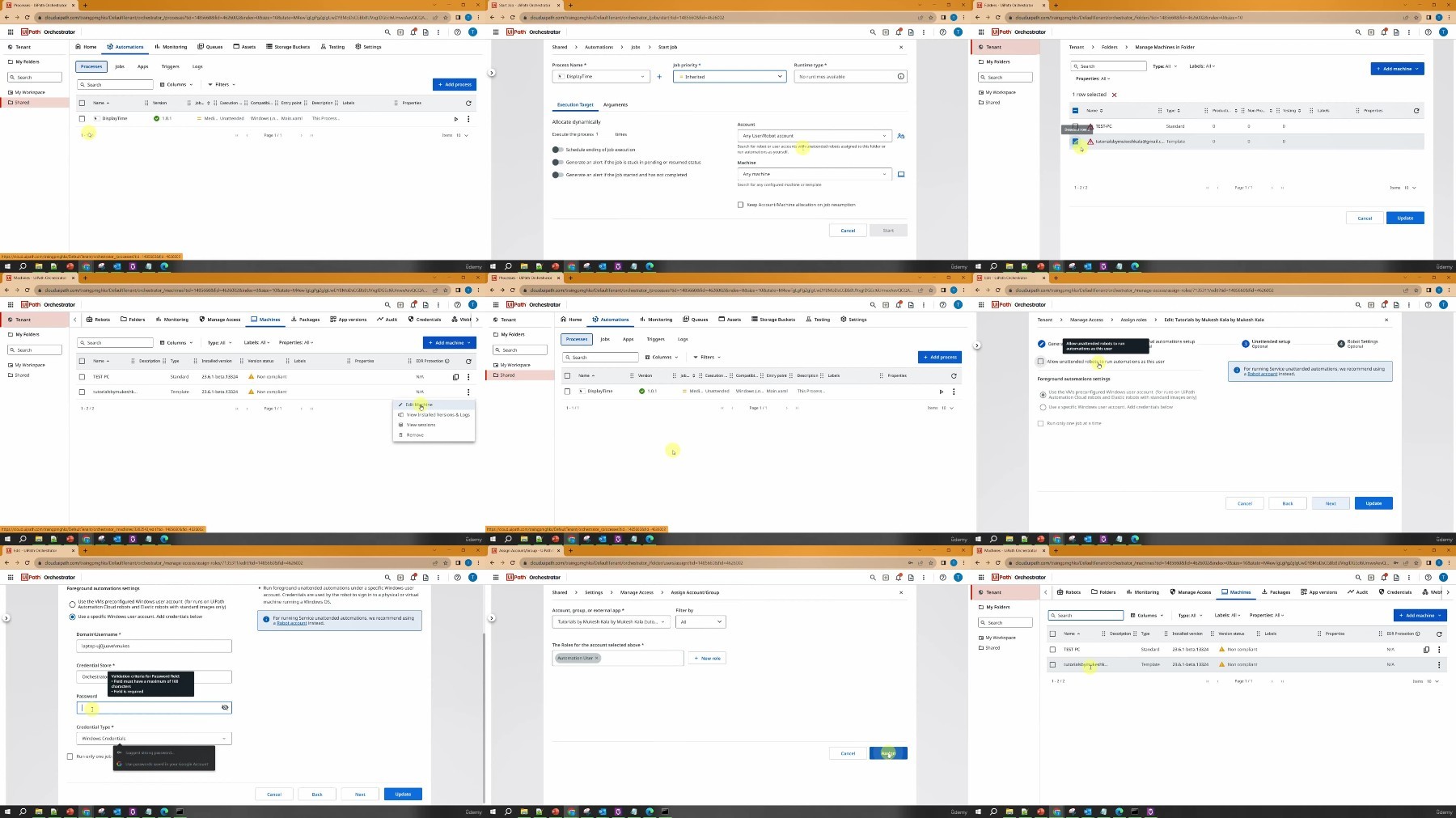The width and height of the screenshot is (1456, 818).
Task: Select View Installed Versions & Logs
Action: (437, 415)
